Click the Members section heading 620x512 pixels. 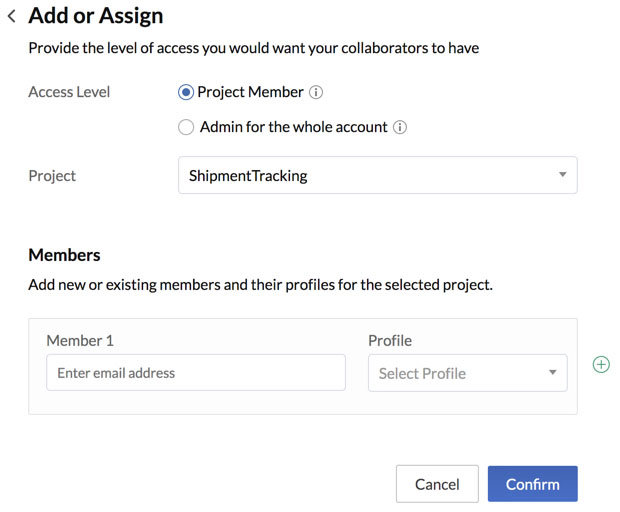tap(64, 255)
